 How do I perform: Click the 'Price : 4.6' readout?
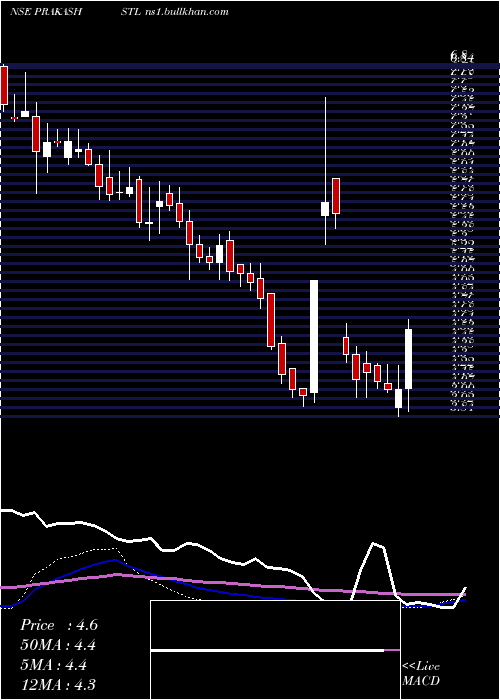[x=59, y=625]
